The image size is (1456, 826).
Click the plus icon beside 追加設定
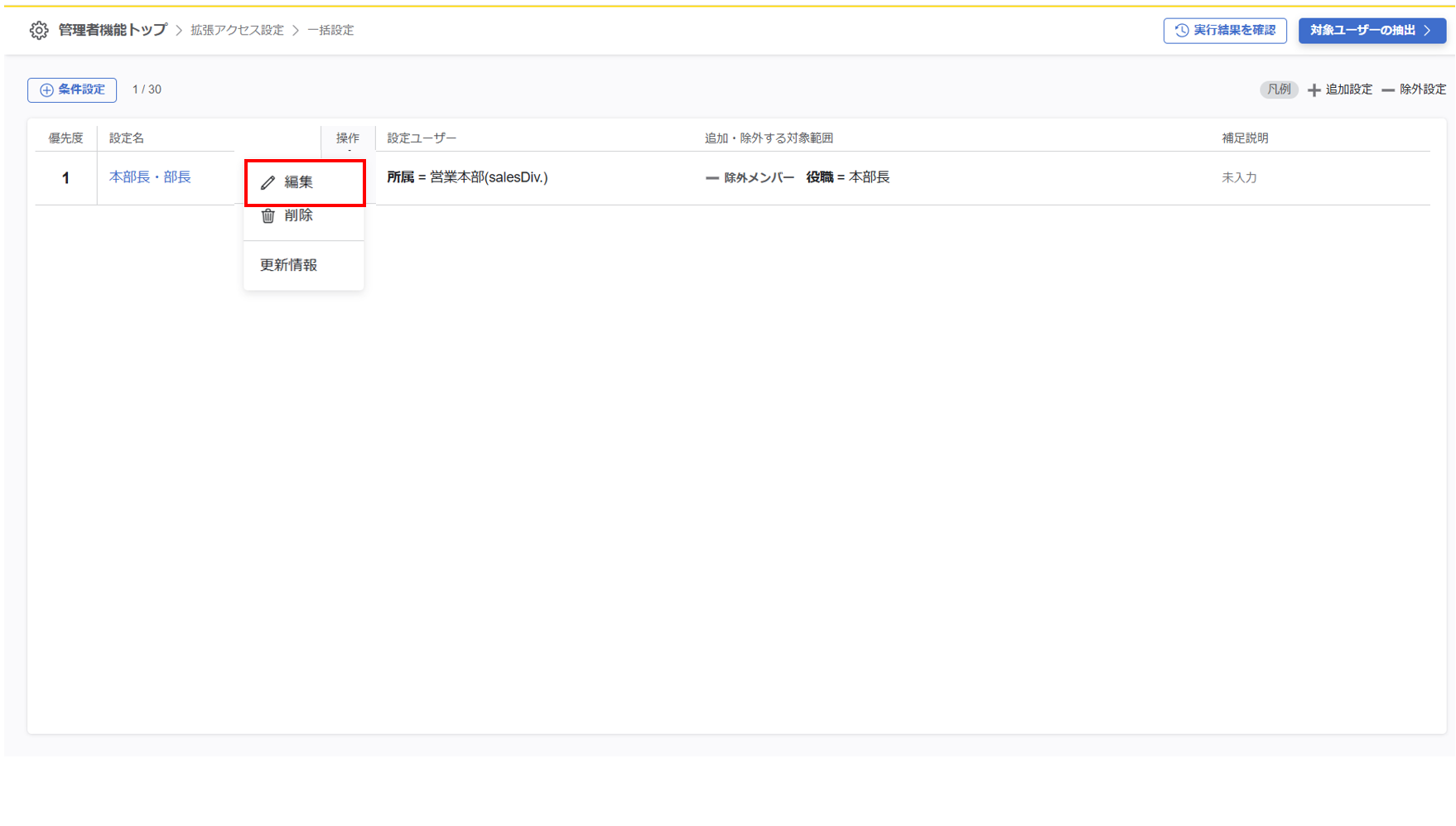[1314, 89]
